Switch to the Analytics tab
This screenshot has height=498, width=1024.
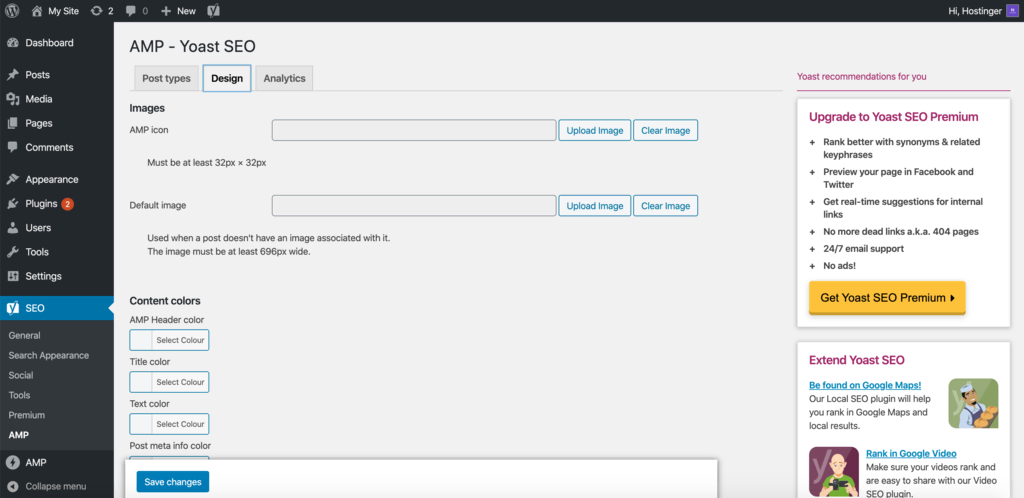tap(284, 78)
